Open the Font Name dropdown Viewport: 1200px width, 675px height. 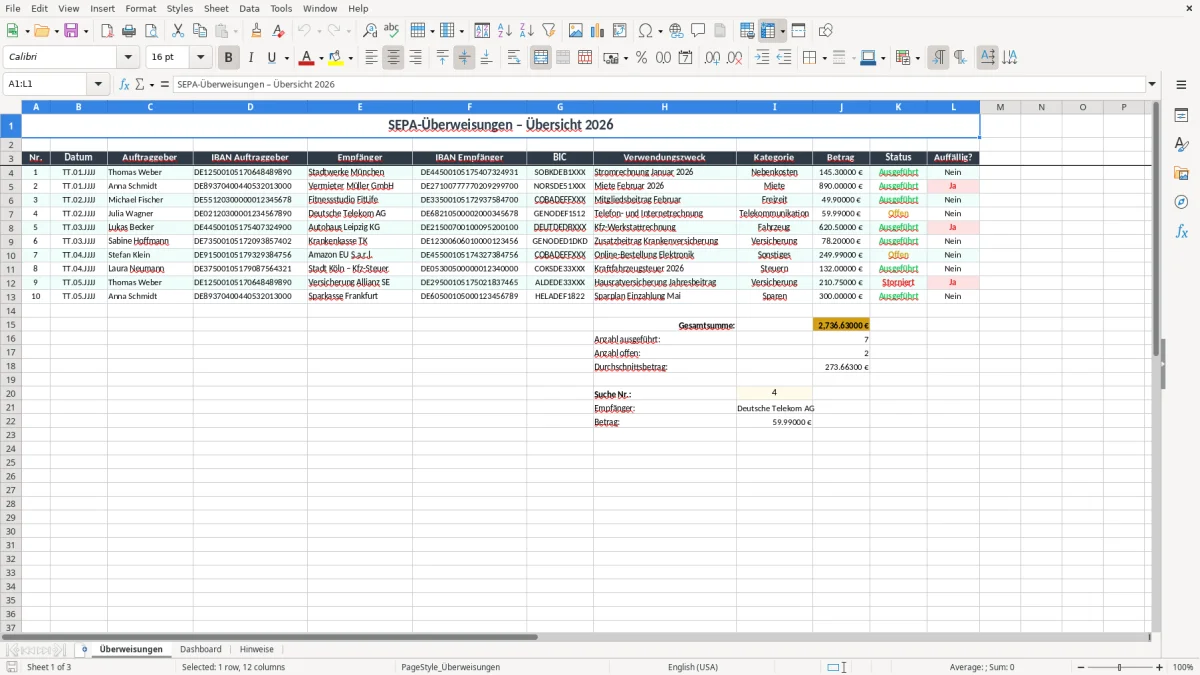pos(127,58)
